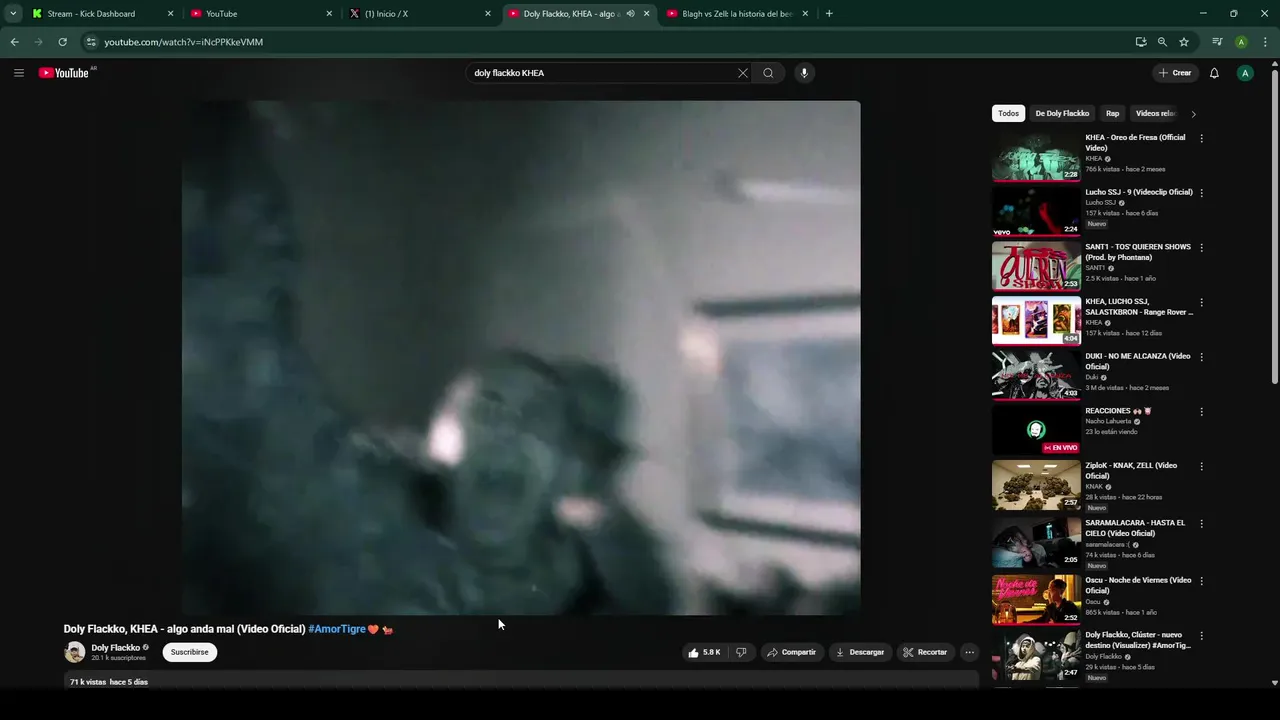Viewport: 1280px width, 720px height.
Task: Open the notifications bell
Action: [x=1214, y=73]
